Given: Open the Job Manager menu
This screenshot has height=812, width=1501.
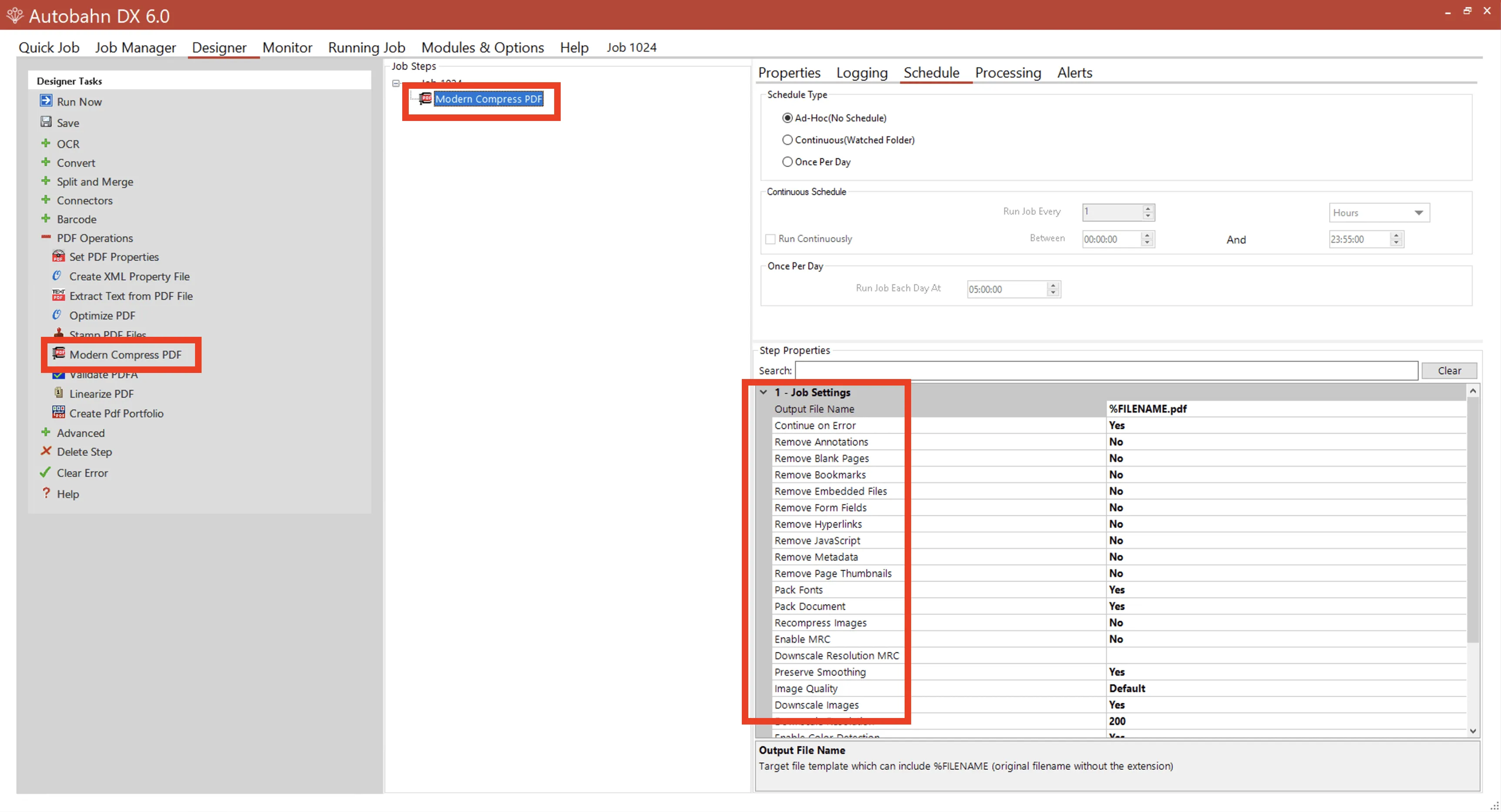Looking at the screenshot, I should pos(135,47).
